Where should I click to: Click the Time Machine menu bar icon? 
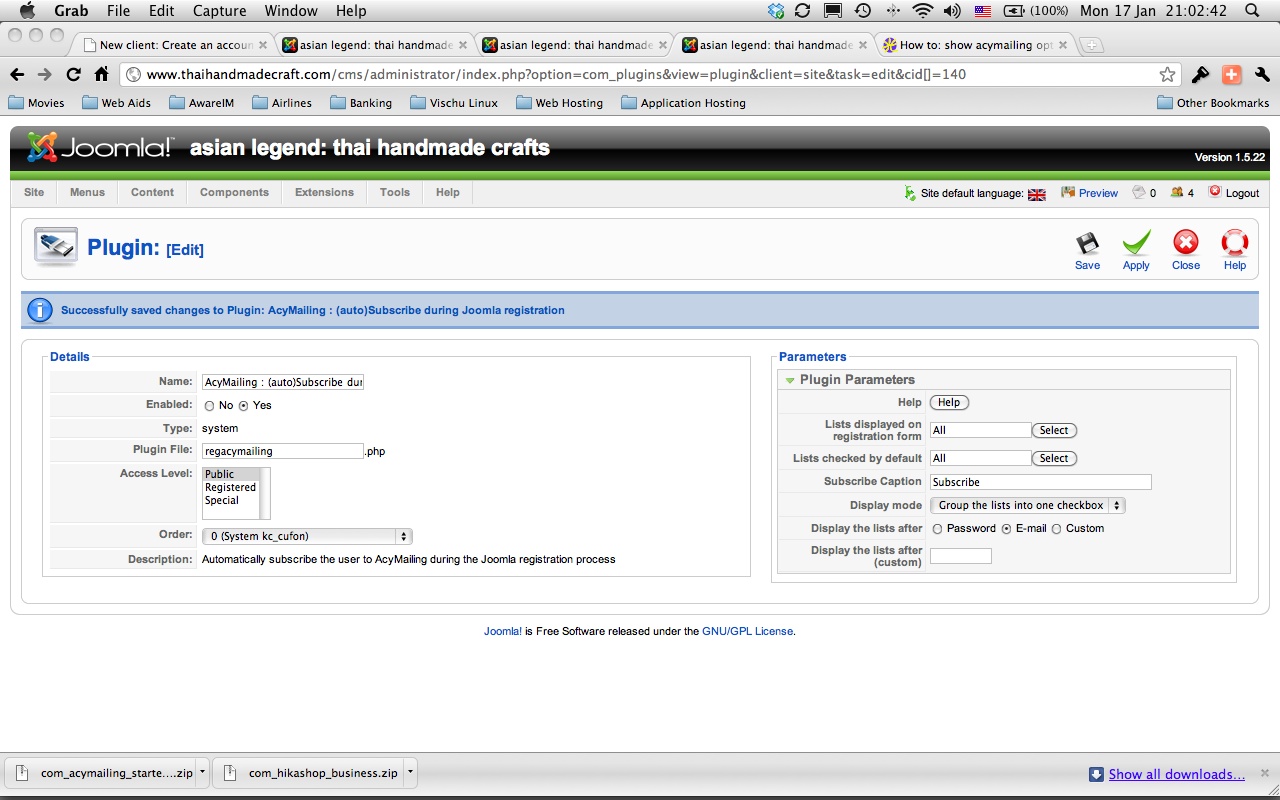(861, 11)
